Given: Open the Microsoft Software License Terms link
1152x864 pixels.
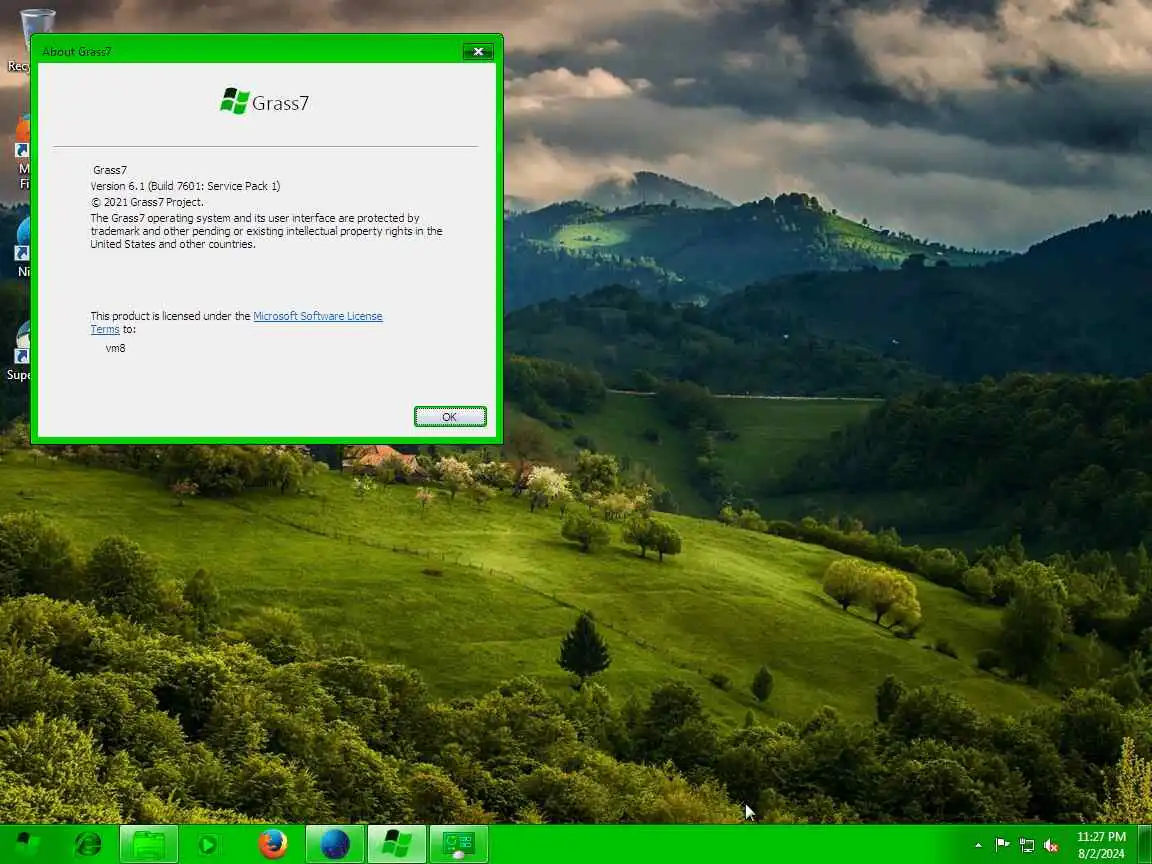Looking at the screenshot, I should point(237,323).
